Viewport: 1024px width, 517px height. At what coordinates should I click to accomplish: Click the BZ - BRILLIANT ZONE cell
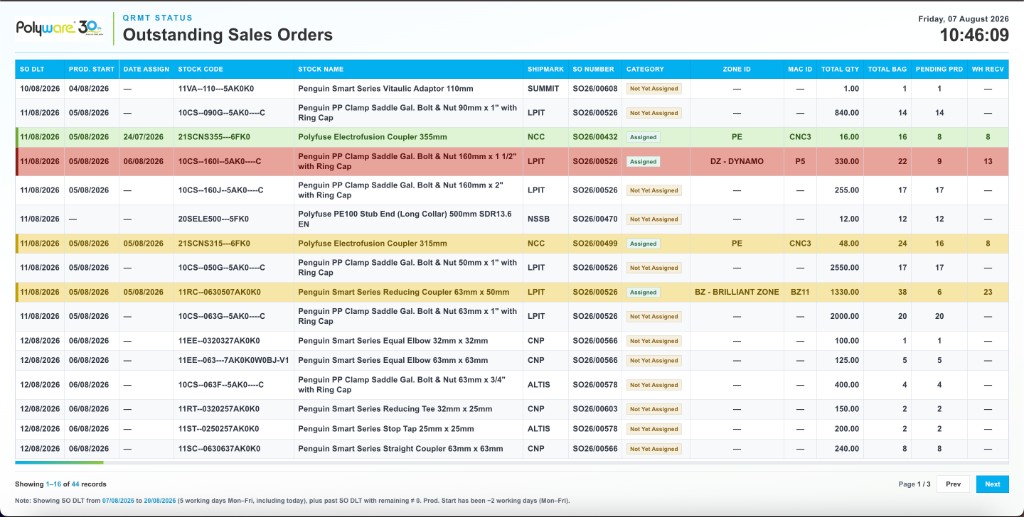(x=737, y=292)
